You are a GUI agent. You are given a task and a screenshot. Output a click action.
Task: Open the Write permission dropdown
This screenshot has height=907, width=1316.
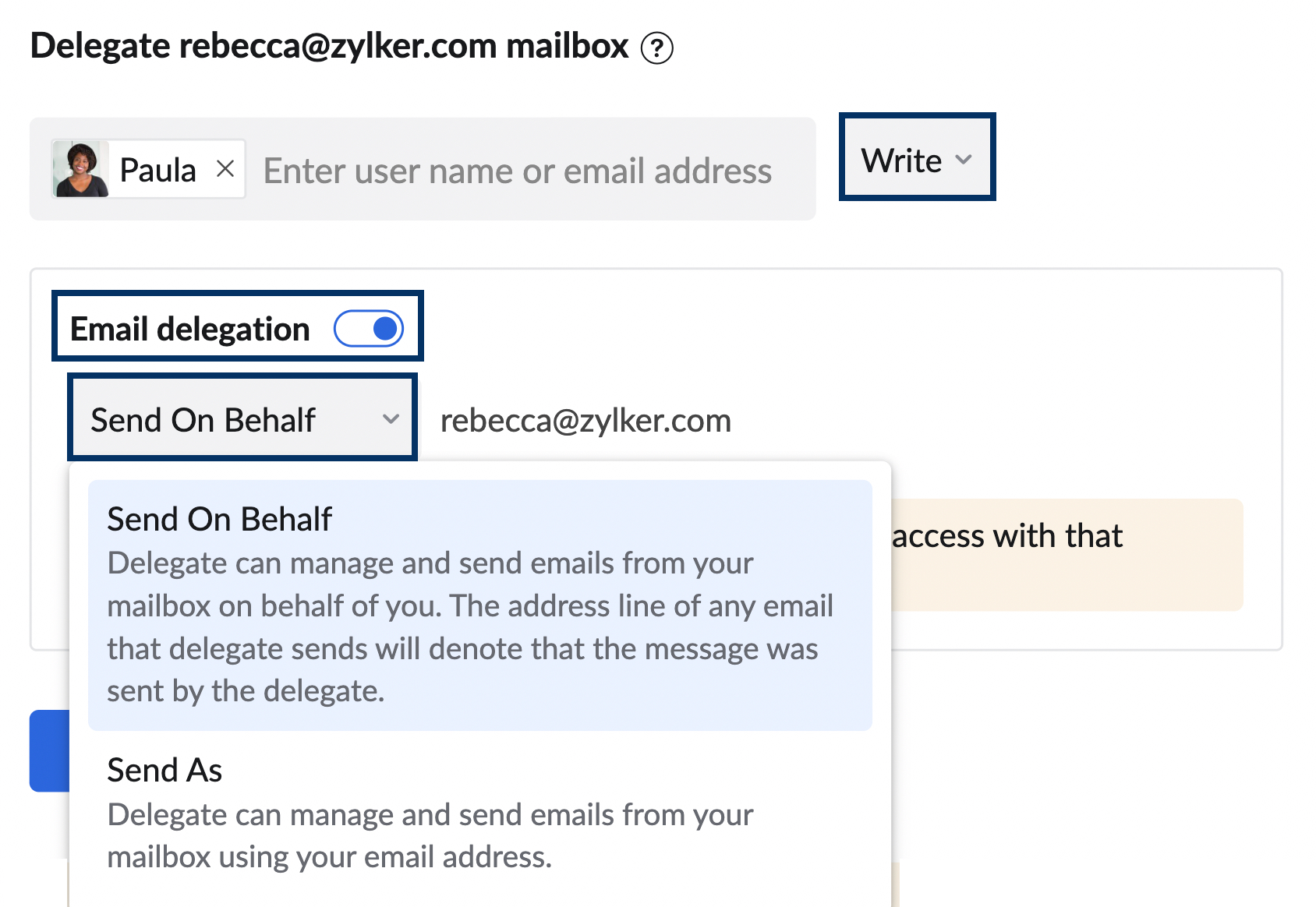click(916, 160)
